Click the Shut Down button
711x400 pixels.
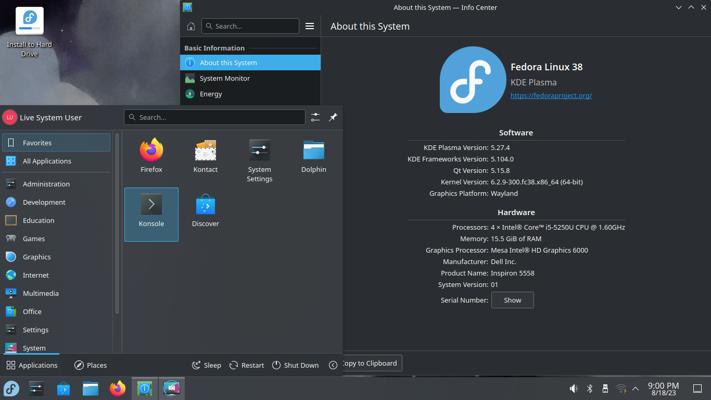295,365
